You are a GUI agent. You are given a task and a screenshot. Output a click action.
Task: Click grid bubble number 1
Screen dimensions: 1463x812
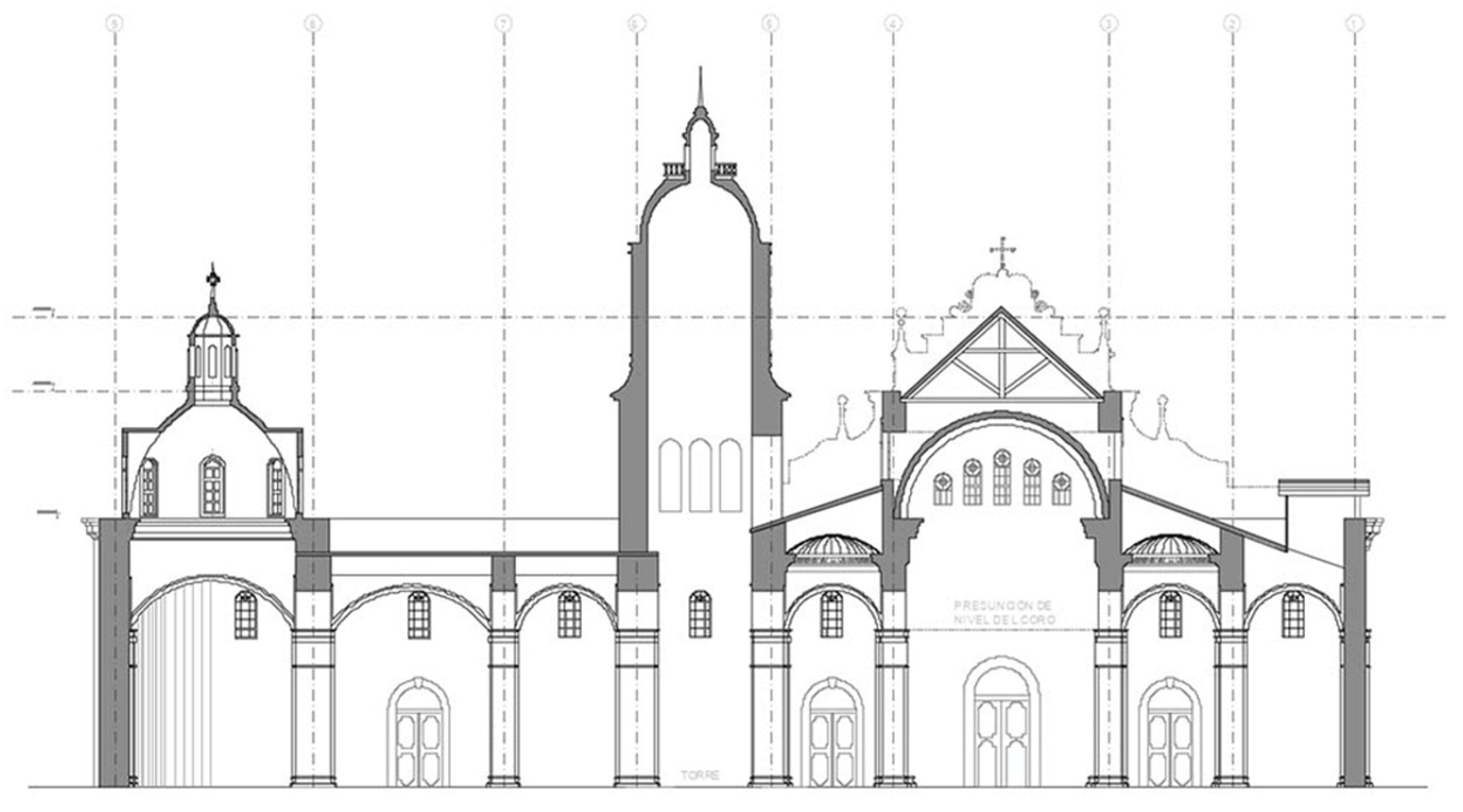point(1355,24)
